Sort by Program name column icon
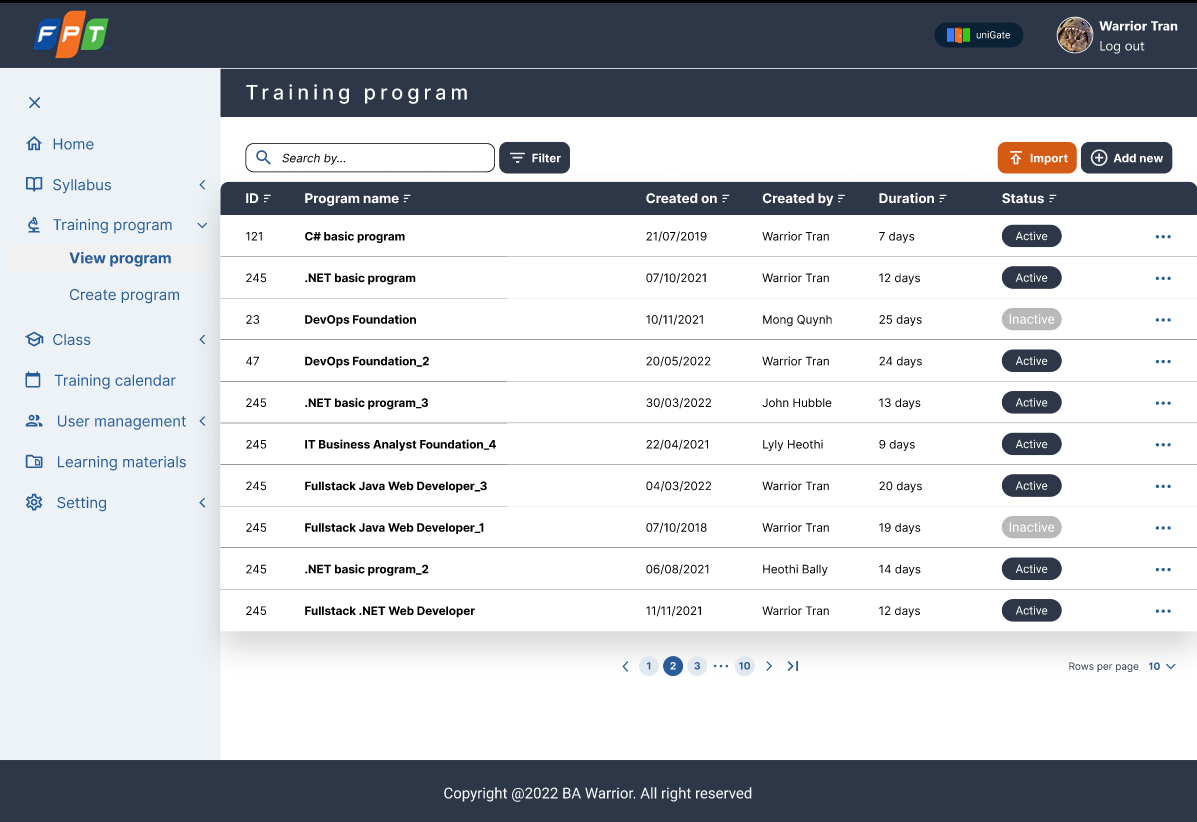 tap(407, 198)
